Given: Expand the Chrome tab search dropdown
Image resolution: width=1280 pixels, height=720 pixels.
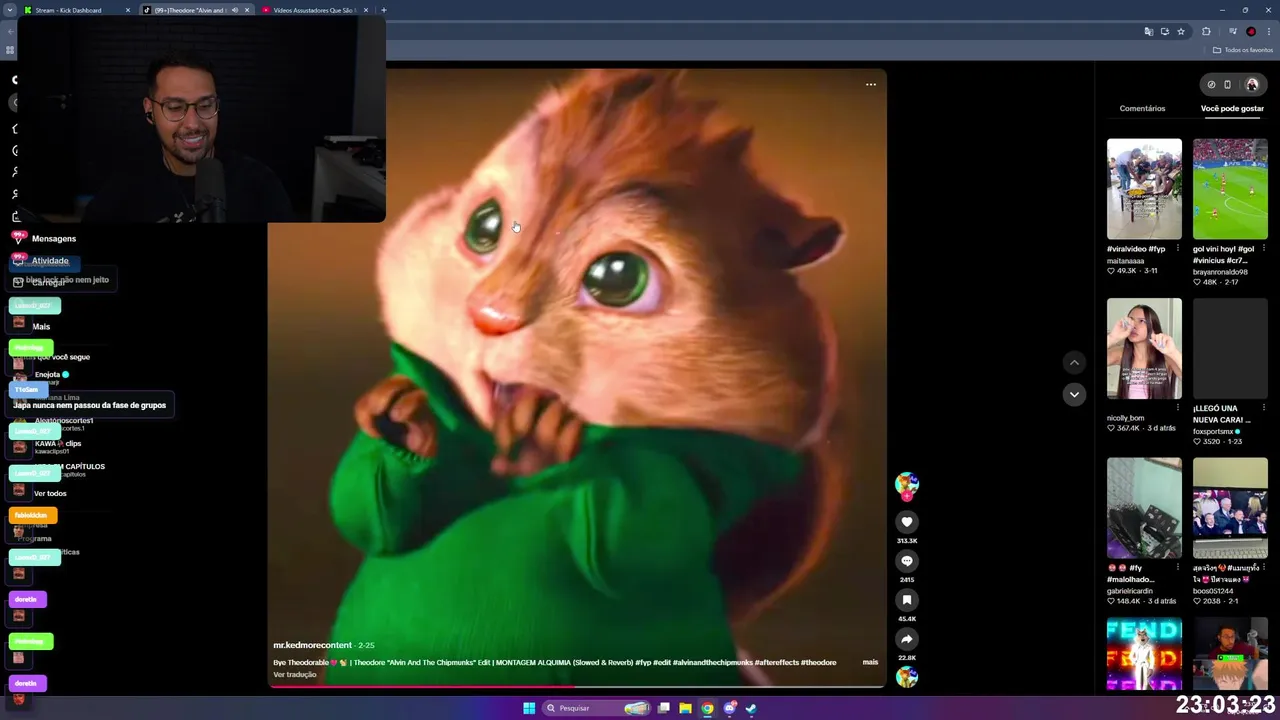Looking at the screenshot, I should click(x=11, y=10).
